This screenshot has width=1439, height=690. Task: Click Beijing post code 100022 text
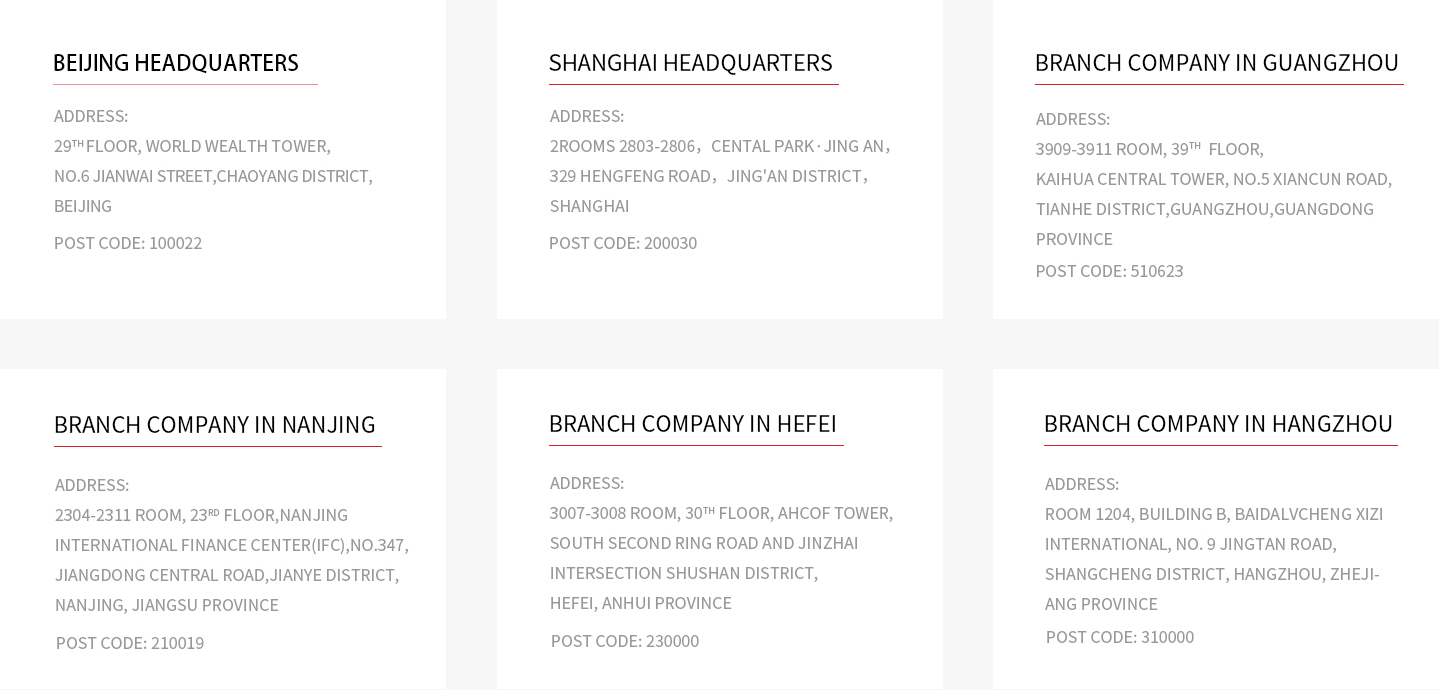point(128,243)
